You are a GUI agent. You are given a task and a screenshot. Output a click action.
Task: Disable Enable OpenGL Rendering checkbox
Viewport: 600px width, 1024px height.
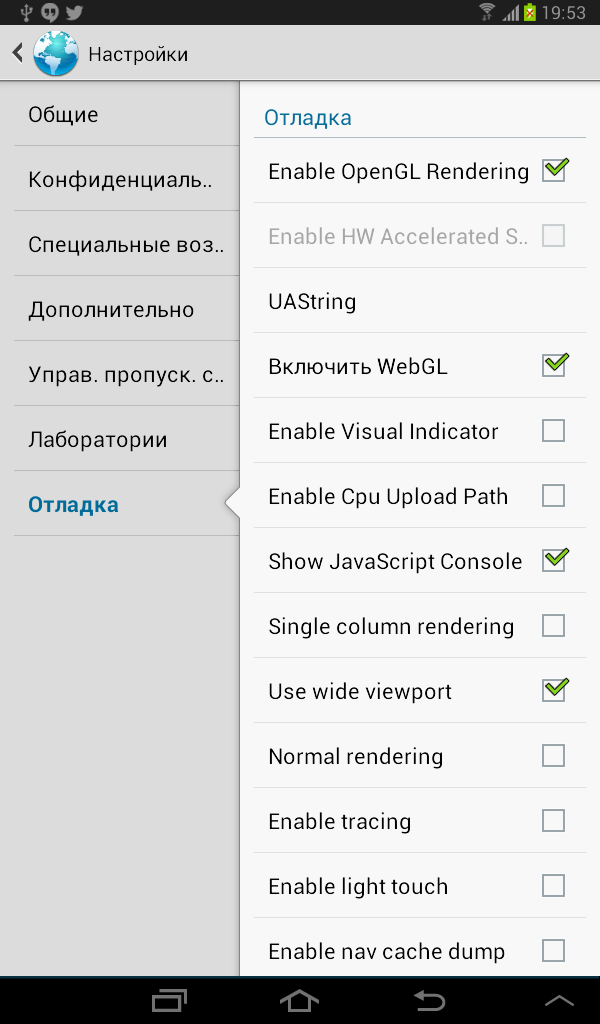pyautogui.click(x=554, y=171)
